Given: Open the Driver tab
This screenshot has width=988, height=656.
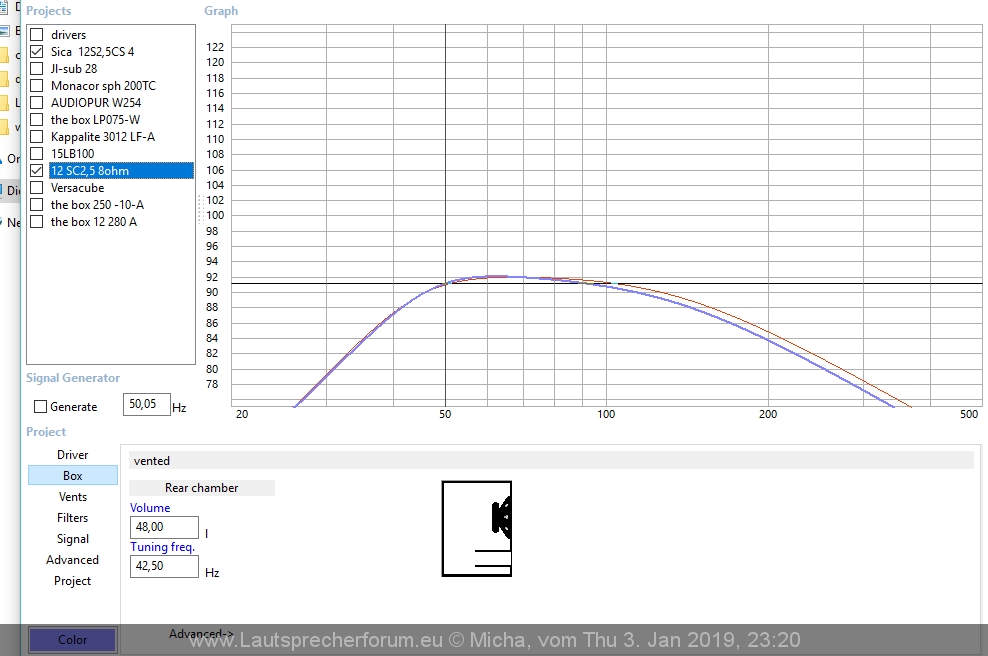Looking at the screenshot, I should tap(72, 455).
